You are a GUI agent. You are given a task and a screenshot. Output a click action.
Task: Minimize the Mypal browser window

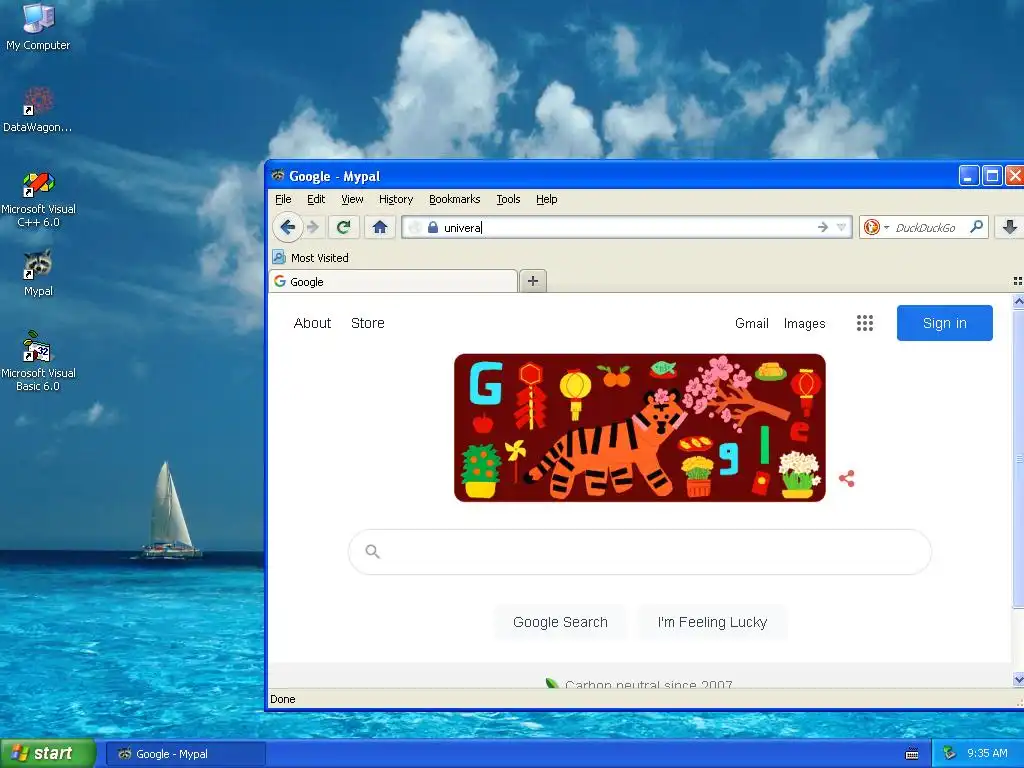click(968, 176)
